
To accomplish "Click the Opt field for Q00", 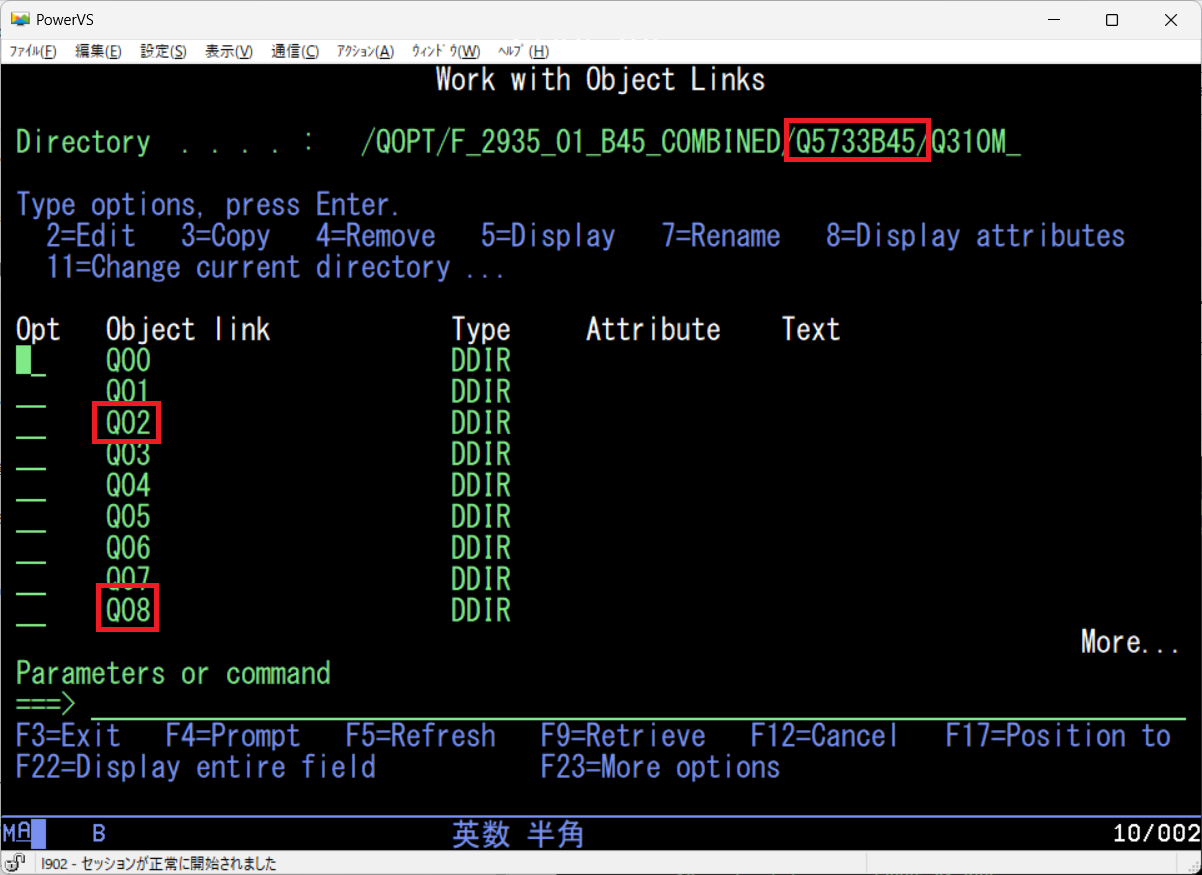I will [x=30, y=360].
